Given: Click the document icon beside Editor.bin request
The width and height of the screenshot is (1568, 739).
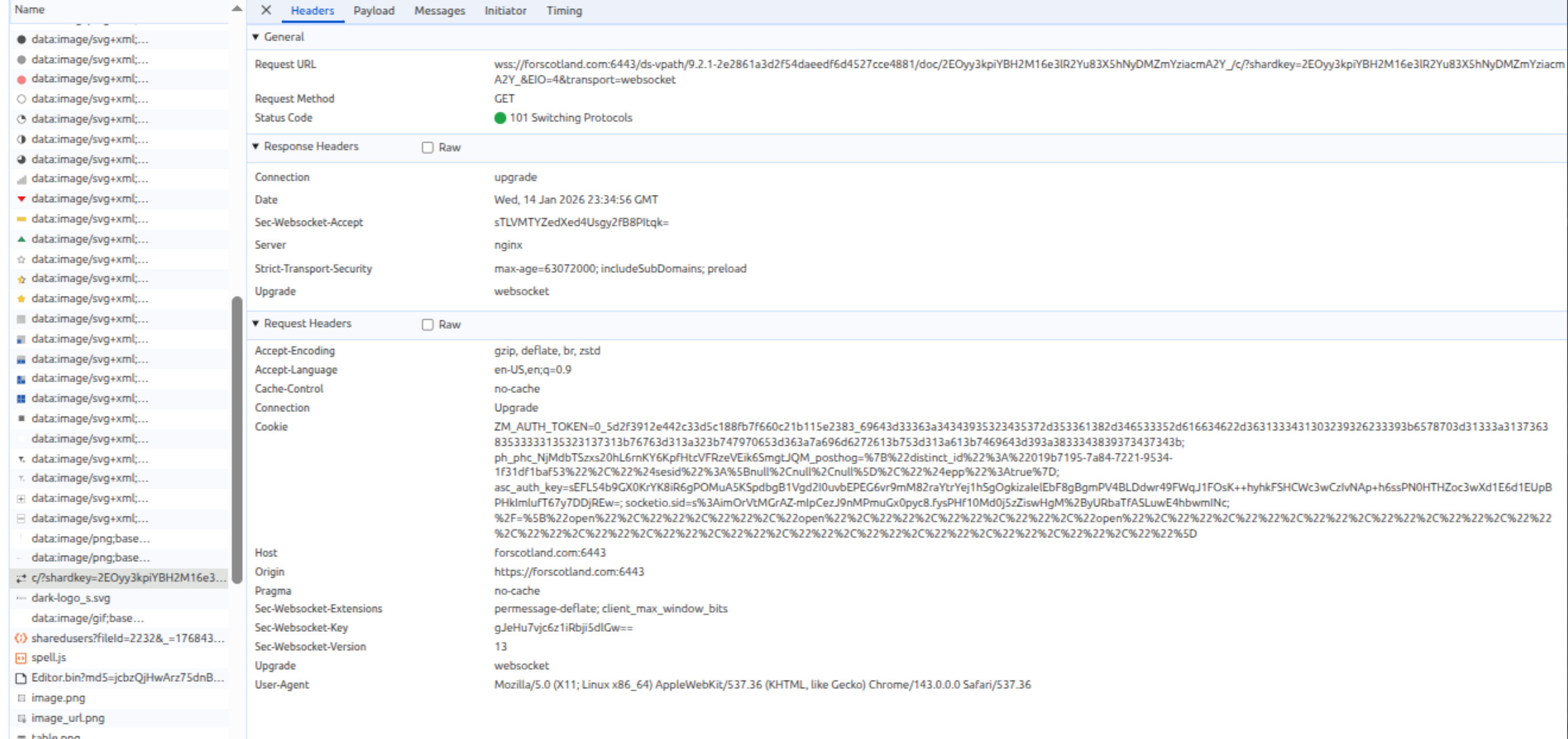Looking at the screenshot, I should 21,678.
